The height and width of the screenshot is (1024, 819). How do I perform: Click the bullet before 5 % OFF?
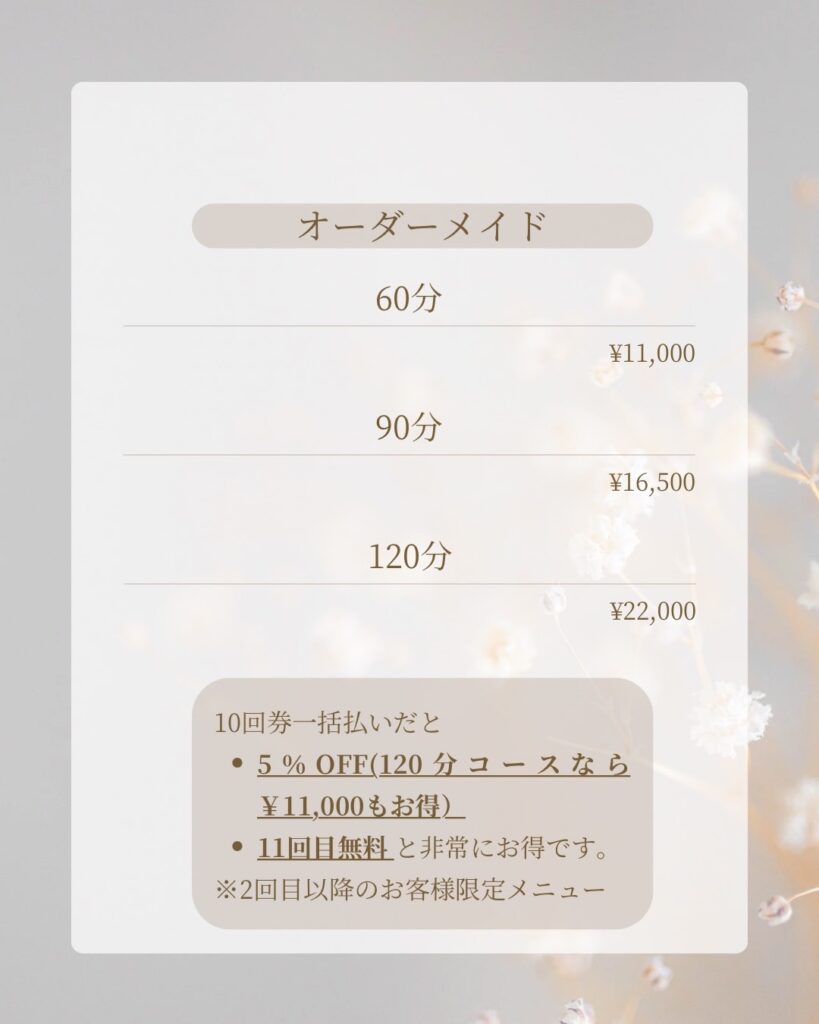237,765
